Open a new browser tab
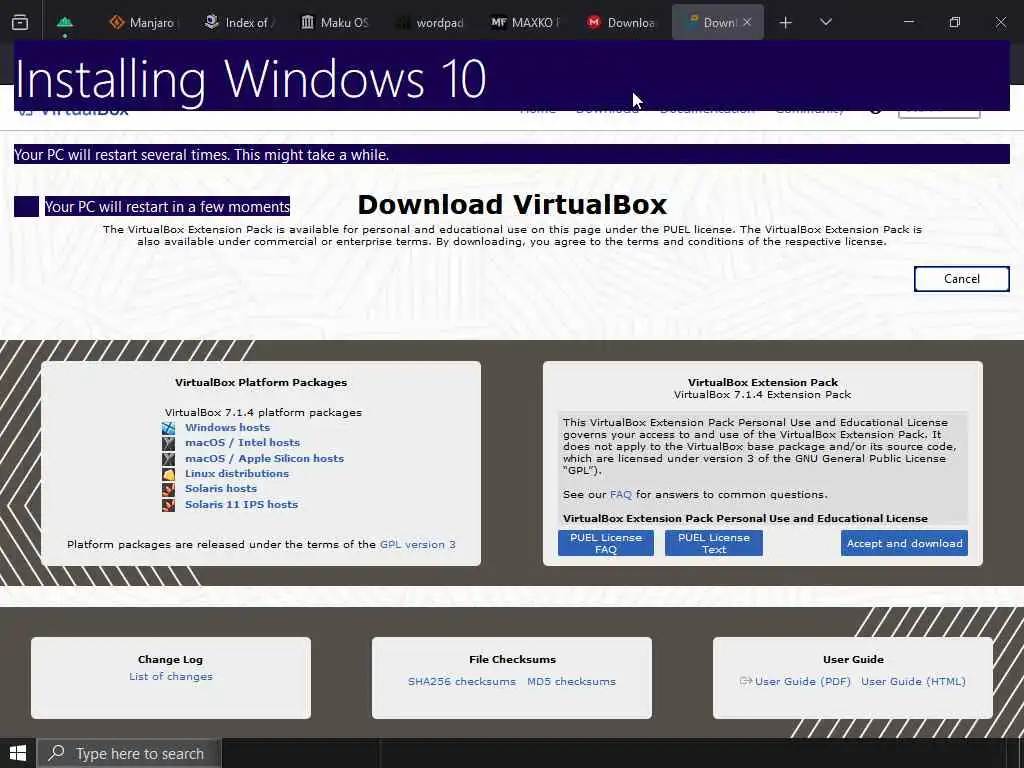Image resolution: width=1024 pixels, height=768 pixels. pos(786,23)
